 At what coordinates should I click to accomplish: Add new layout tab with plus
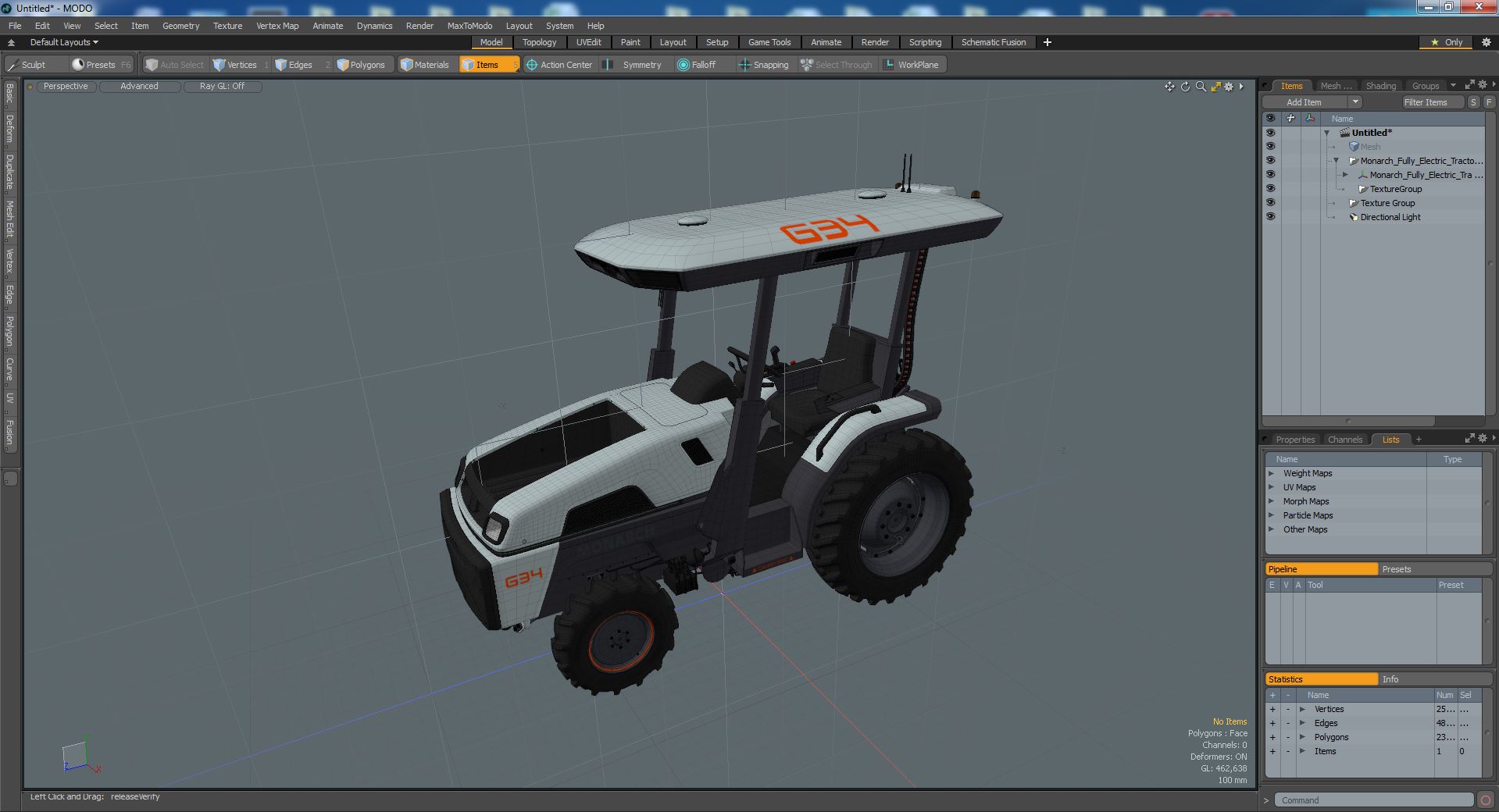click(x=1048, y=42)
